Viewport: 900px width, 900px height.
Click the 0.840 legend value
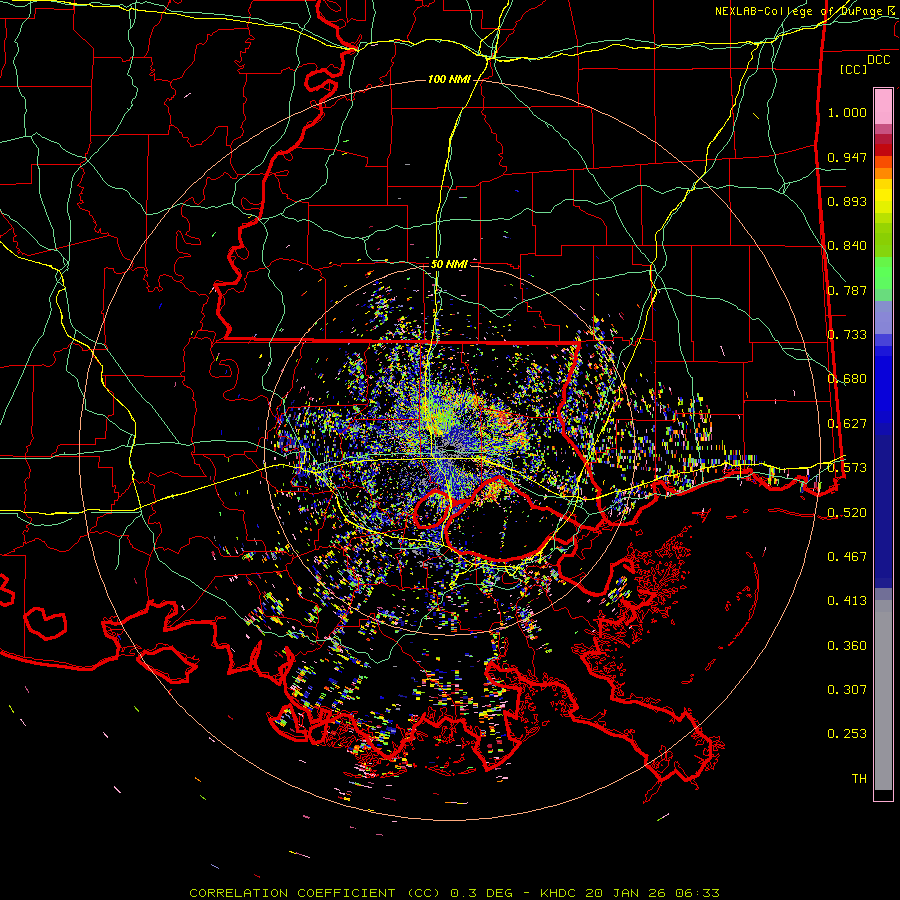(x=847, y=246)
